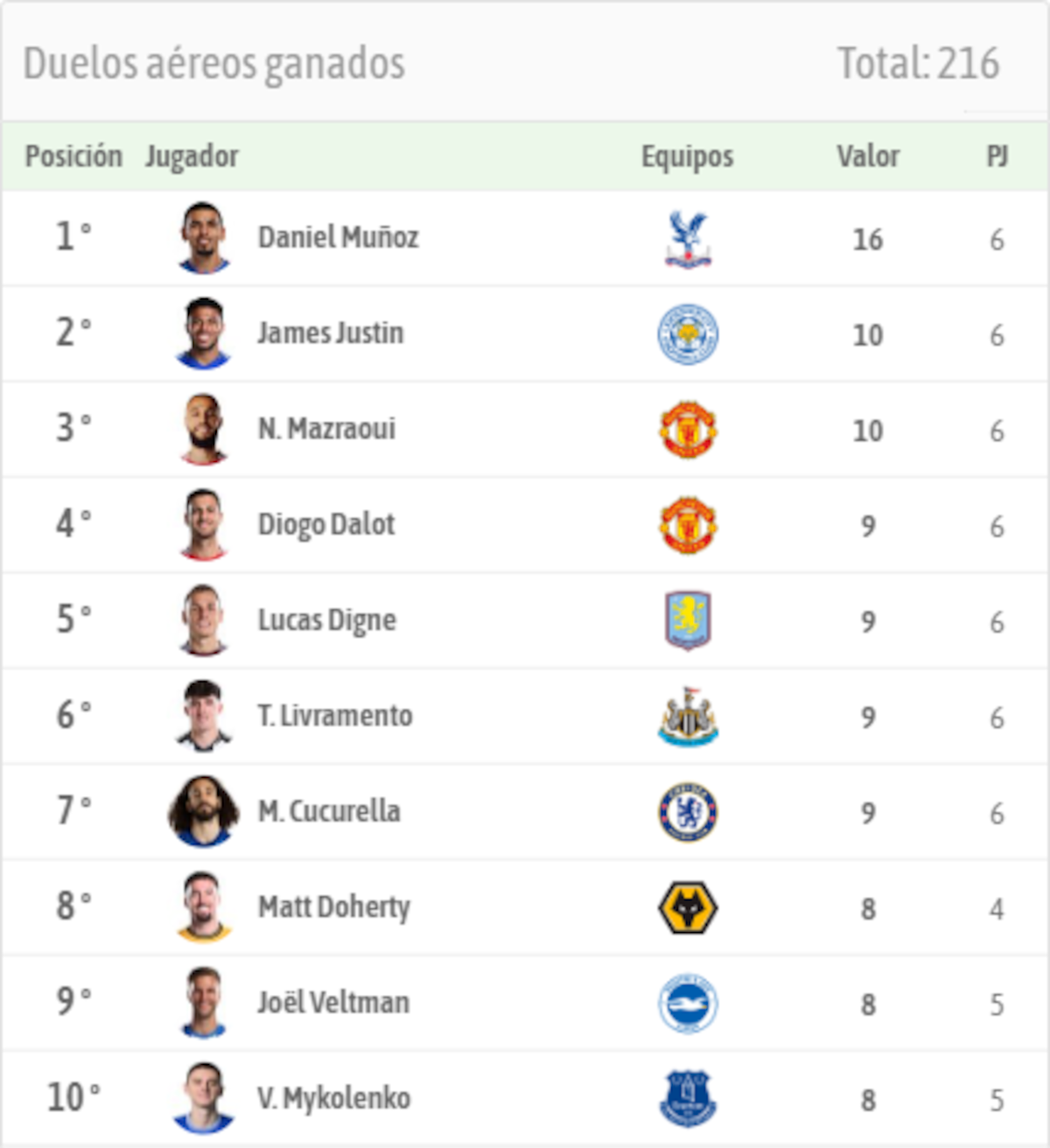Click the Brighton crest next to Joël Veltman
Screen dimensions: 1050x1148
pos(689,1003)
